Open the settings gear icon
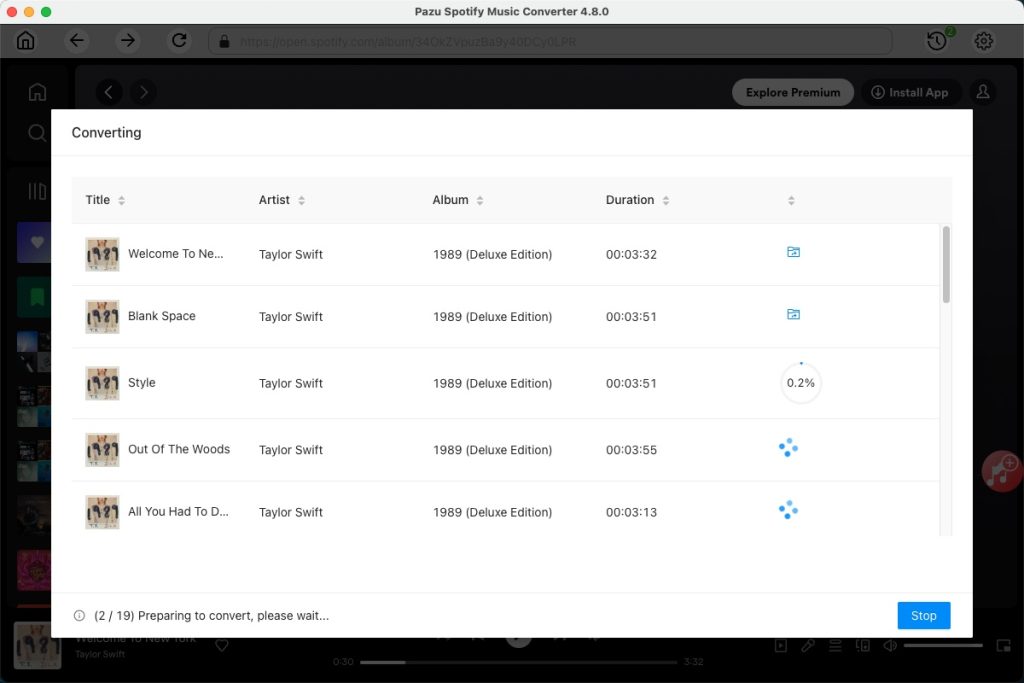The height and width of the screenshot is (683, 1024). click(984, 41)
